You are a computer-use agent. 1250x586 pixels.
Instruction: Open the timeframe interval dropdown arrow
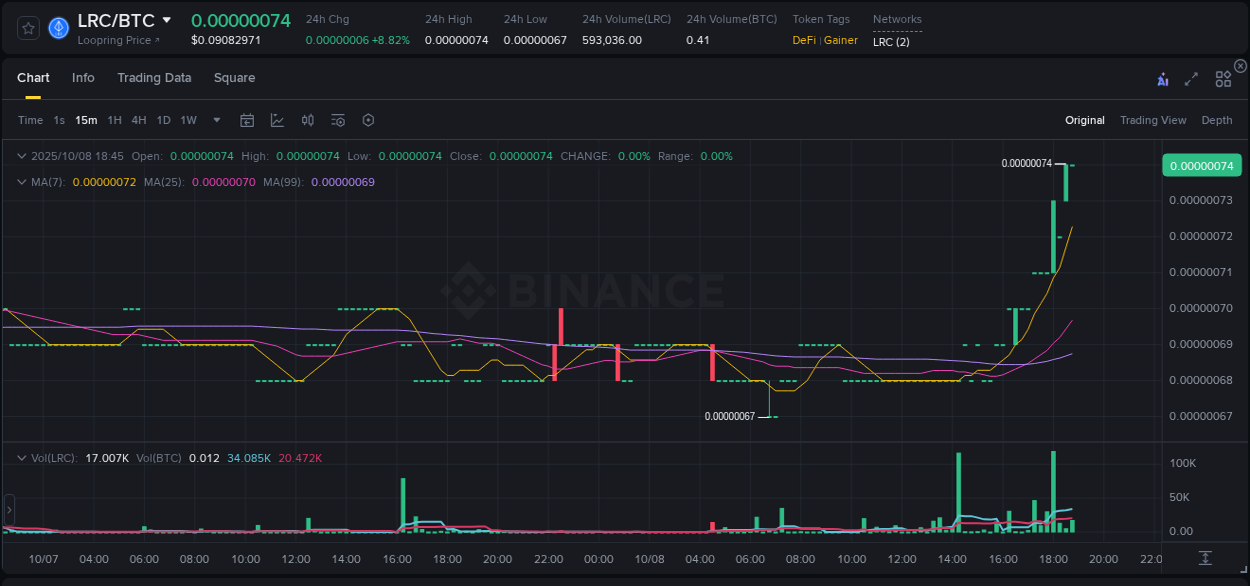point(216,119)
